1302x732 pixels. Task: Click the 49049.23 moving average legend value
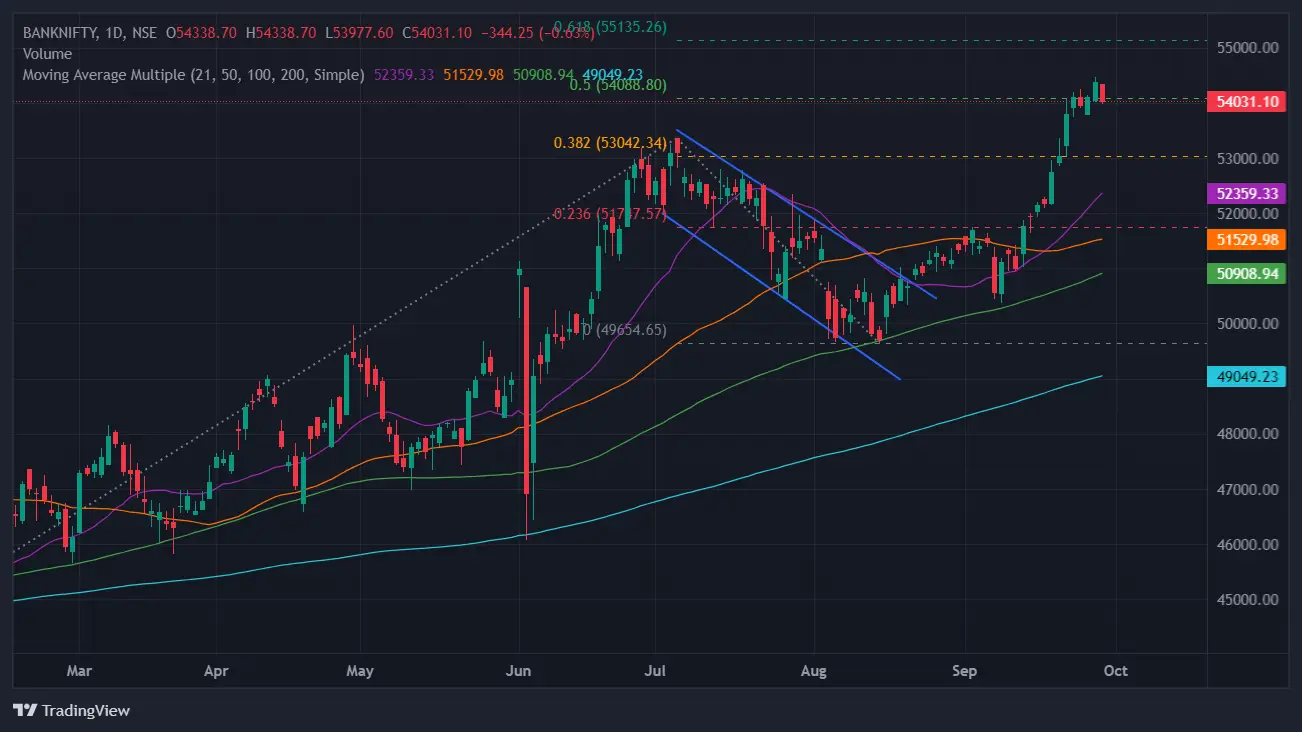(612, 75)
